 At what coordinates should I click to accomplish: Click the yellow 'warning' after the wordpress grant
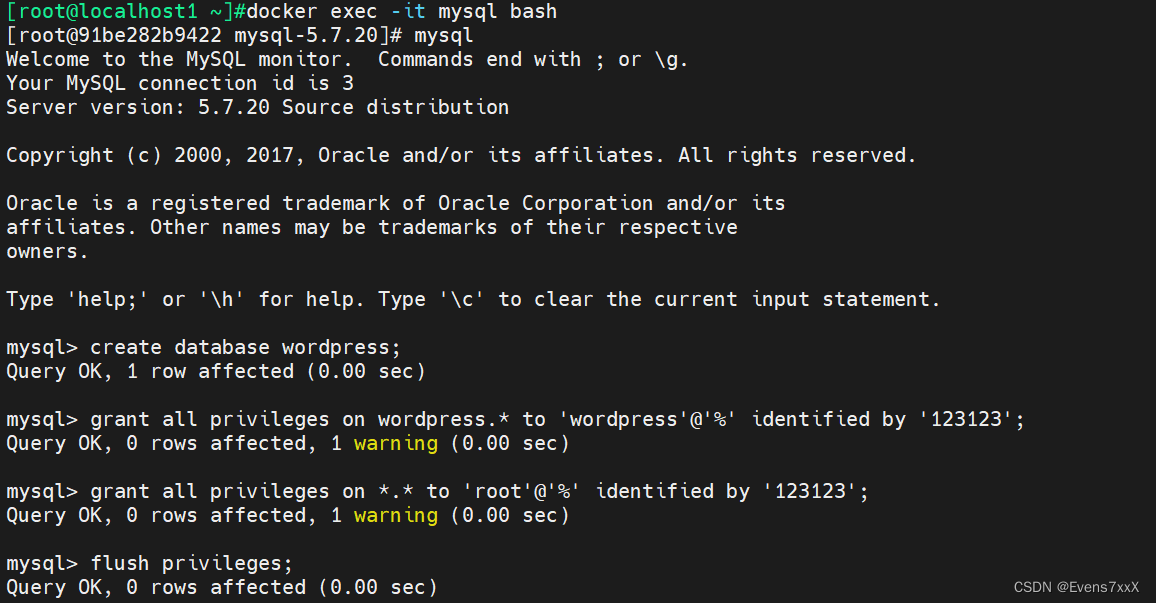pos(396,444)
